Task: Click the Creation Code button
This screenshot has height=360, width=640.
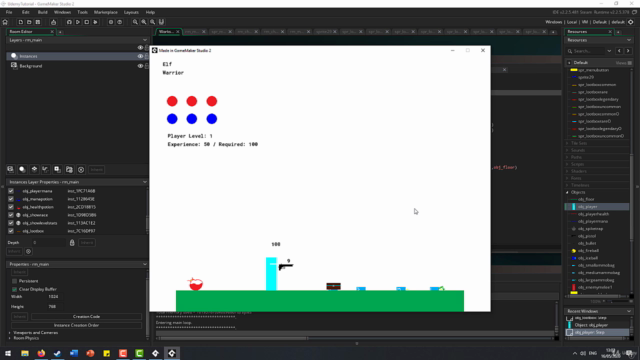Action: coord(87,317)
